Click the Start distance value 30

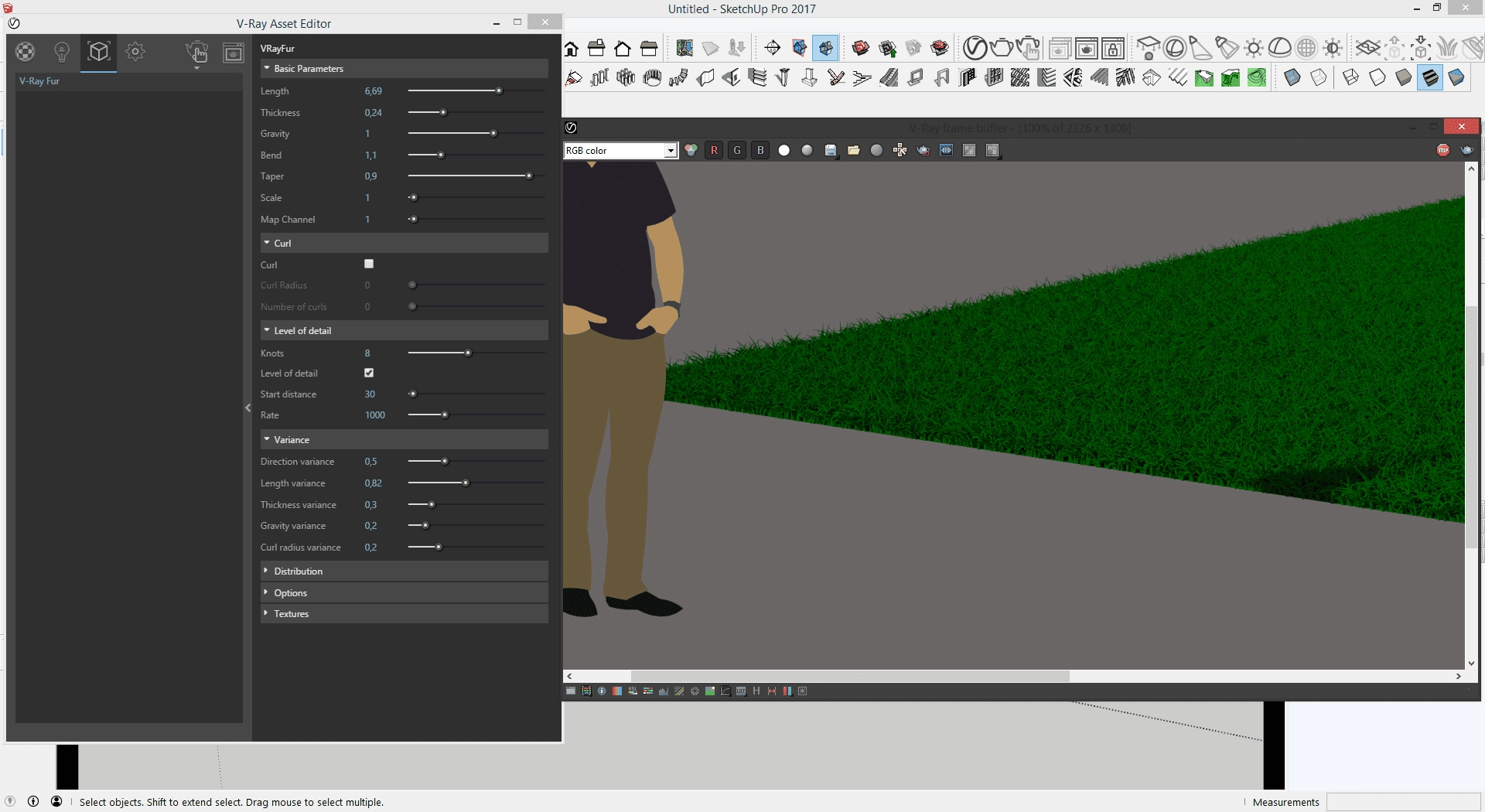coord(370,394)
